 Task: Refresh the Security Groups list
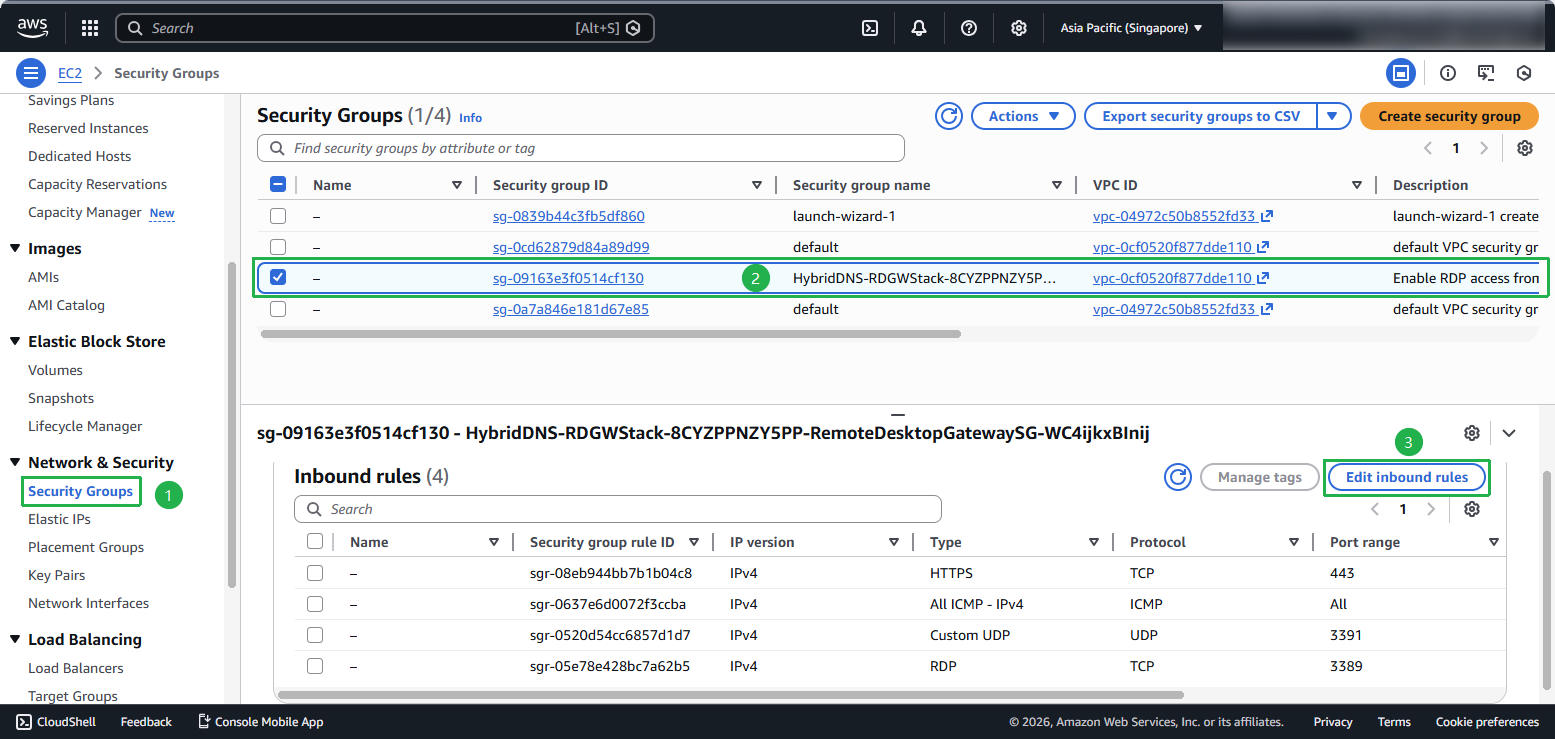(x=948, y=116)
